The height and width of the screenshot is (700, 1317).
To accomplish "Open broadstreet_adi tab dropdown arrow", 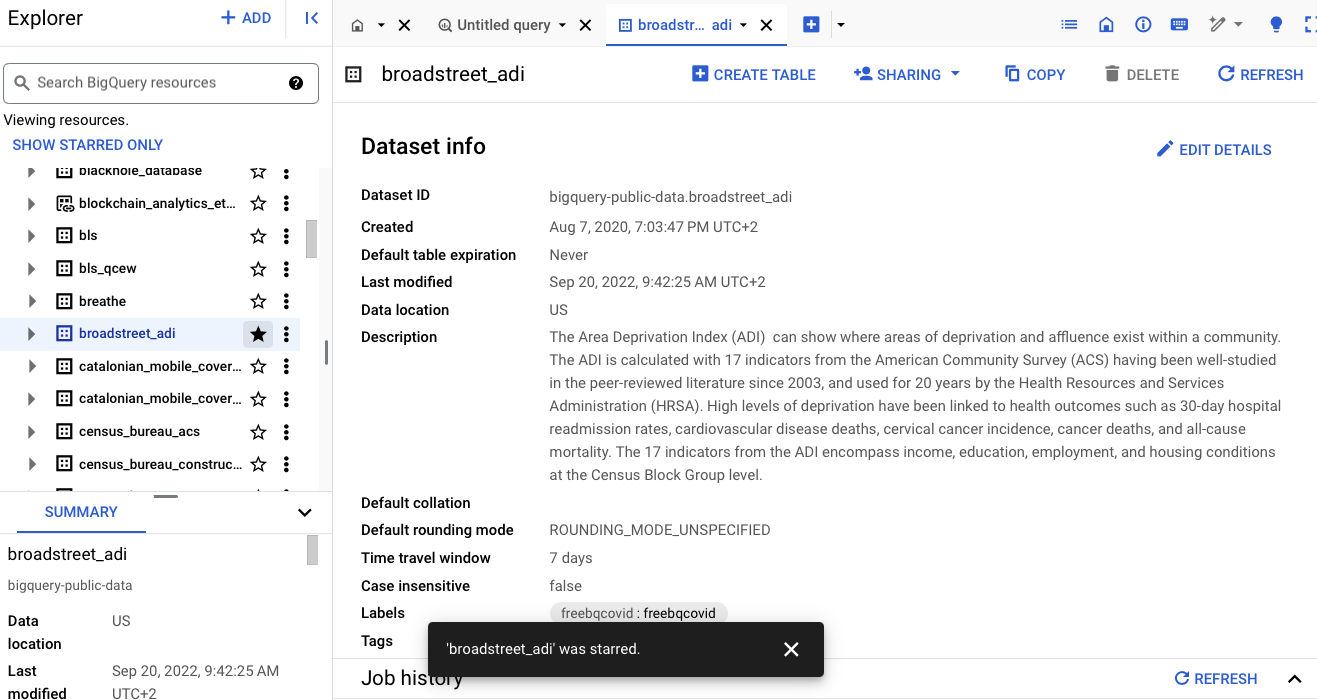I will [743, 25].
